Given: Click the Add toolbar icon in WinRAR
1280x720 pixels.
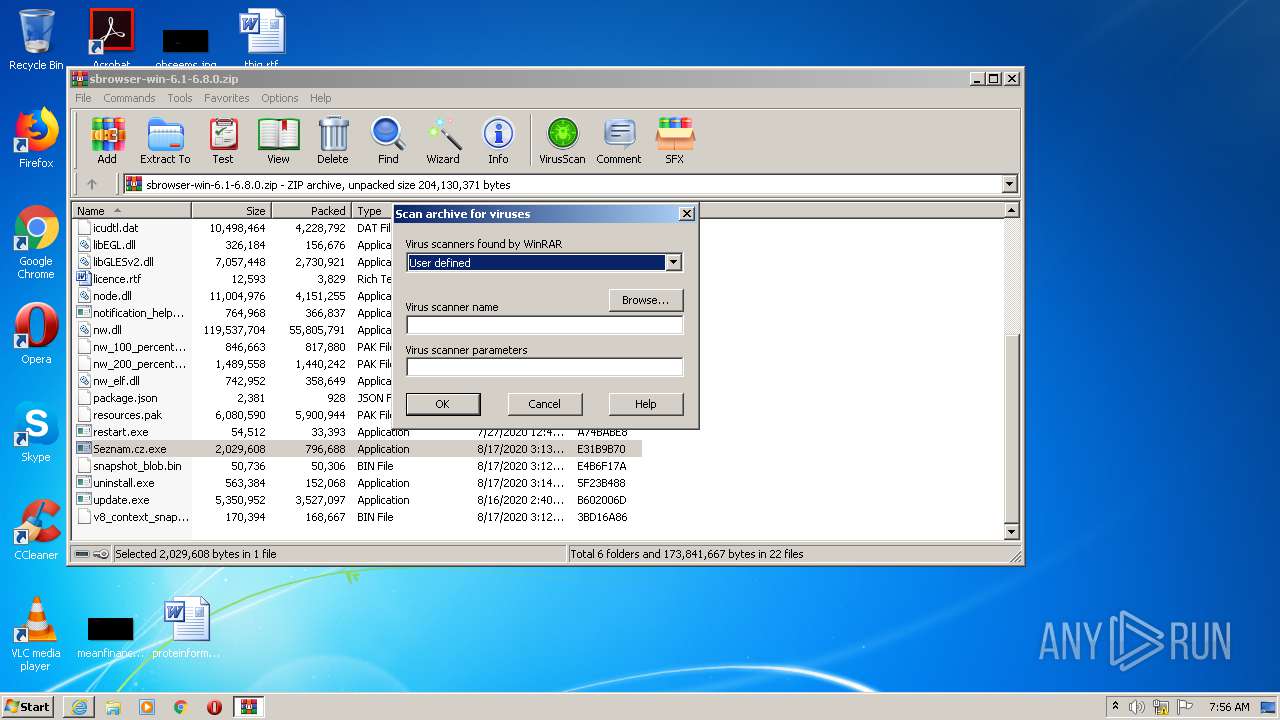Looking at the screenshot, I should (107, 141).
